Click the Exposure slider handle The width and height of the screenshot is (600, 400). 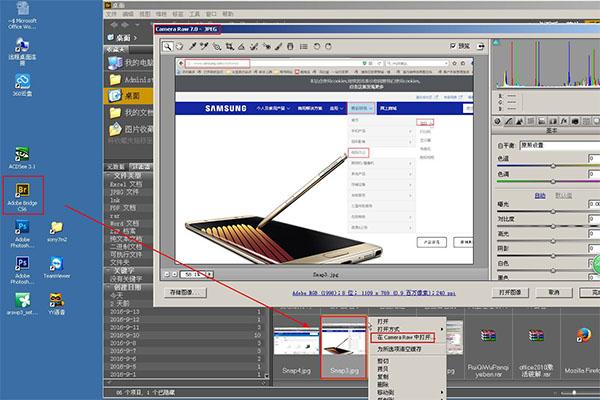[x=553, y=211]
